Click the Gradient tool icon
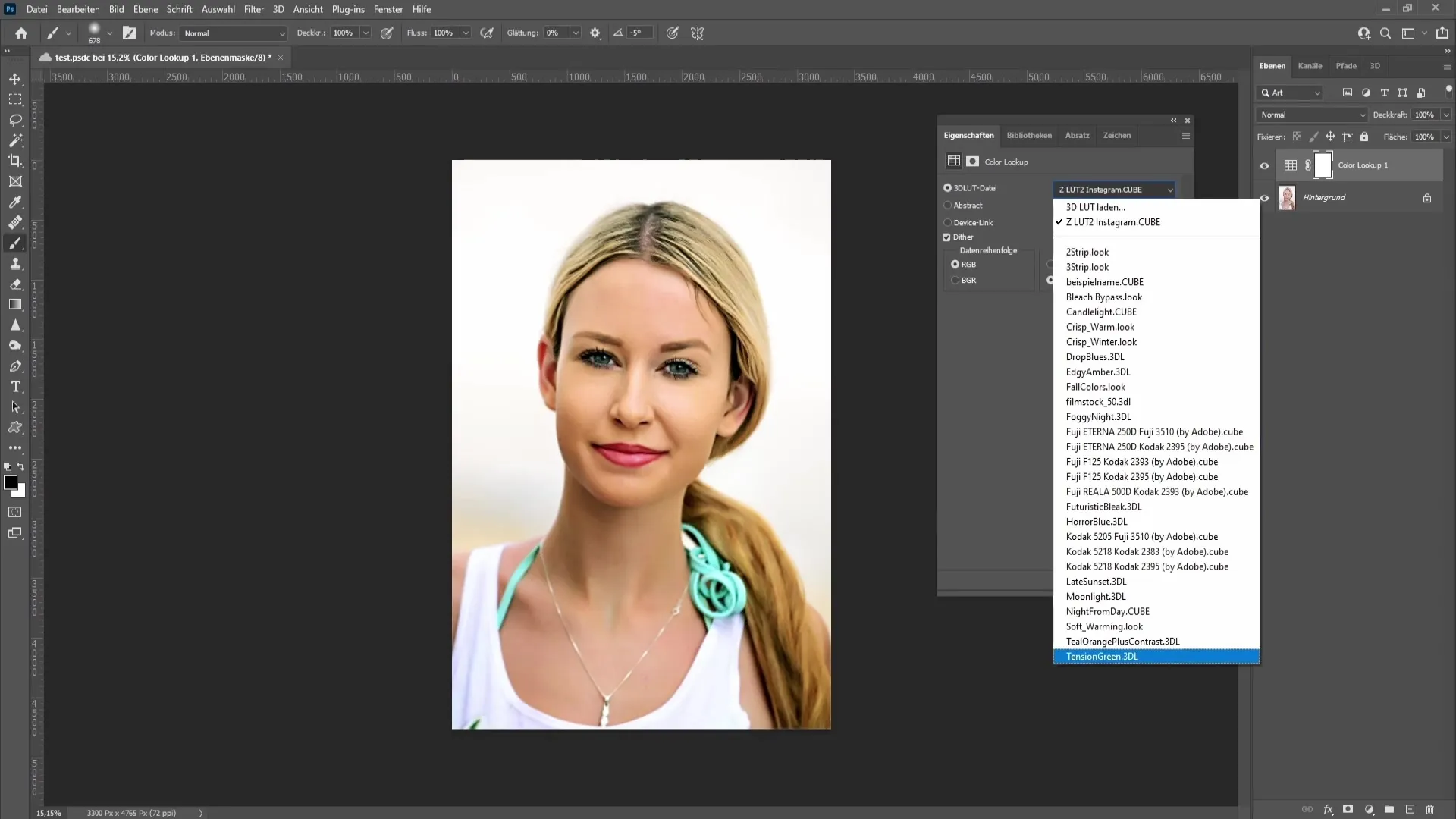 pos(15,304)
